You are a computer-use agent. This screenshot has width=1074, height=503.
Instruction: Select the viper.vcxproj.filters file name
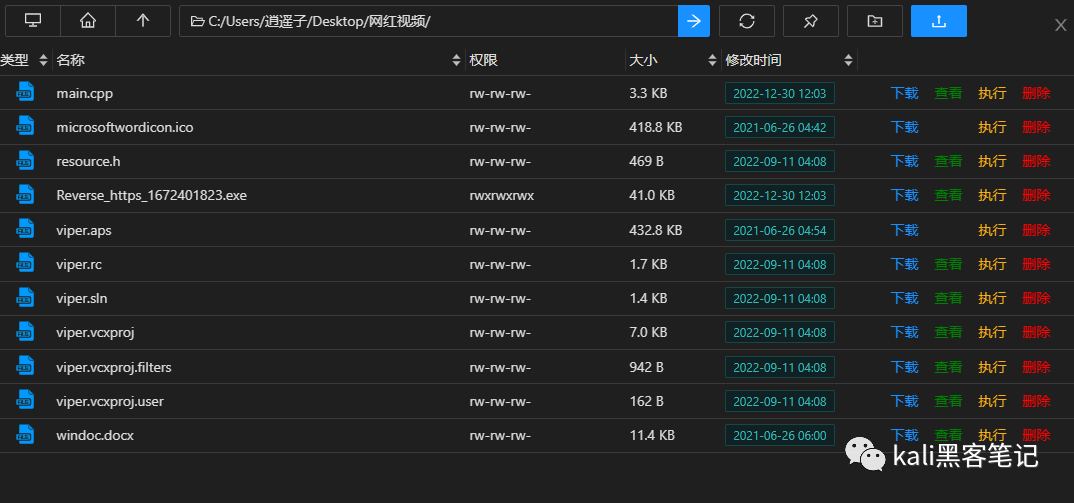pyautogui.click(x=114, y=367)
